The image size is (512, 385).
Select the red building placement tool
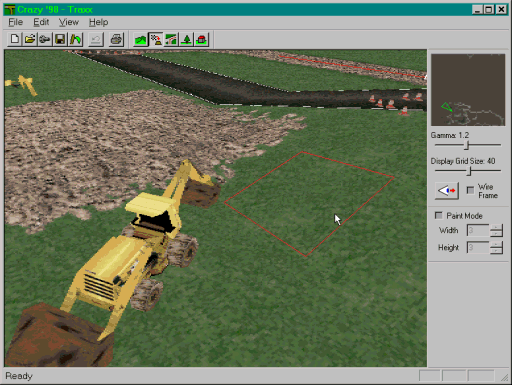pyautogui.click(x=202, y=39)
